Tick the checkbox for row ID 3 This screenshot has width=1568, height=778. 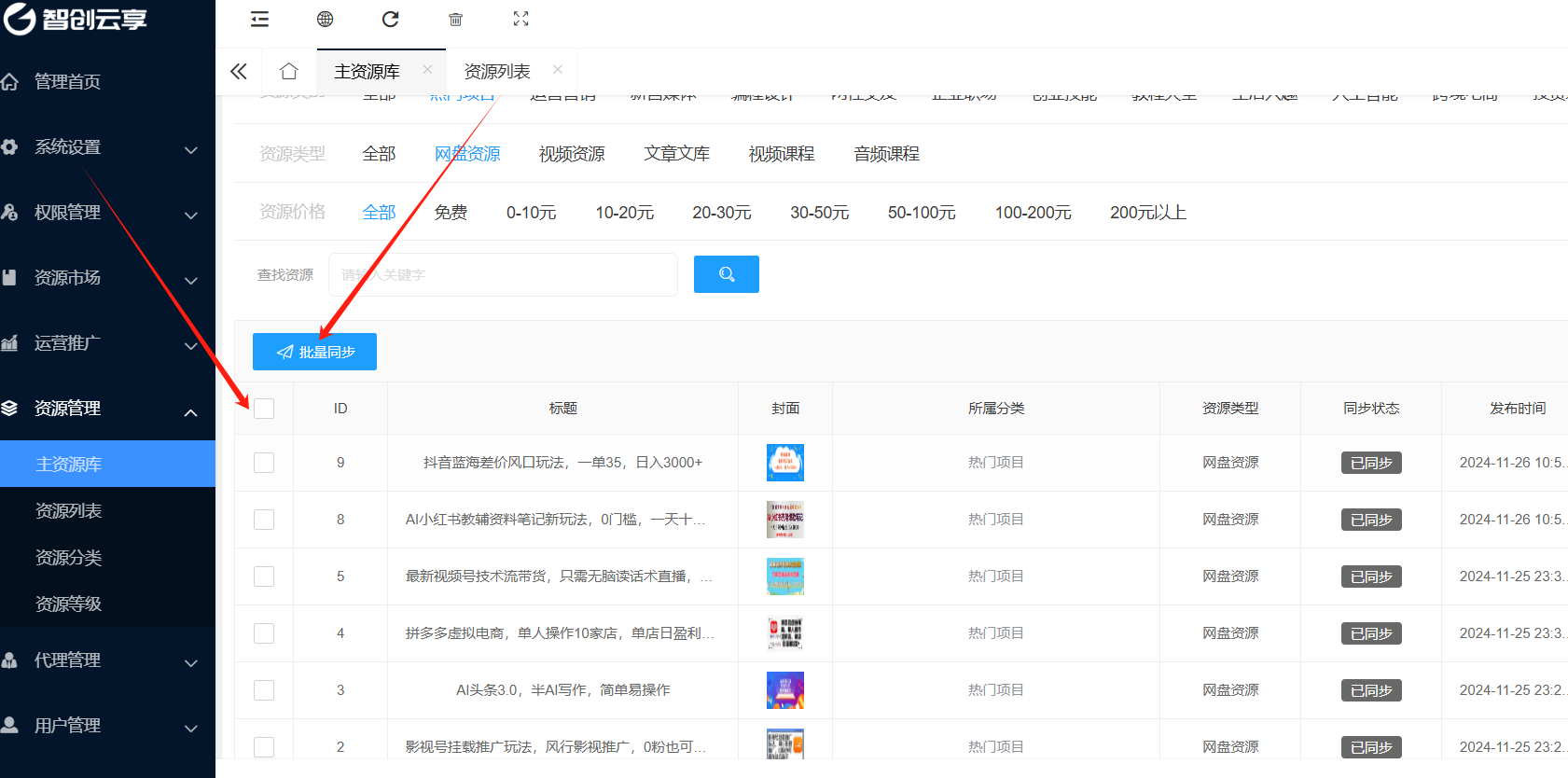(264, 690)
